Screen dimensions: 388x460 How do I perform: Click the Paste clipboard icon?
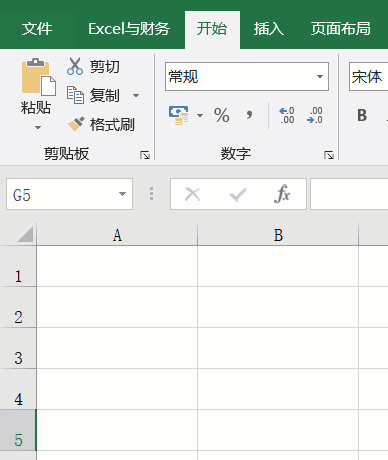coord(38,77)
